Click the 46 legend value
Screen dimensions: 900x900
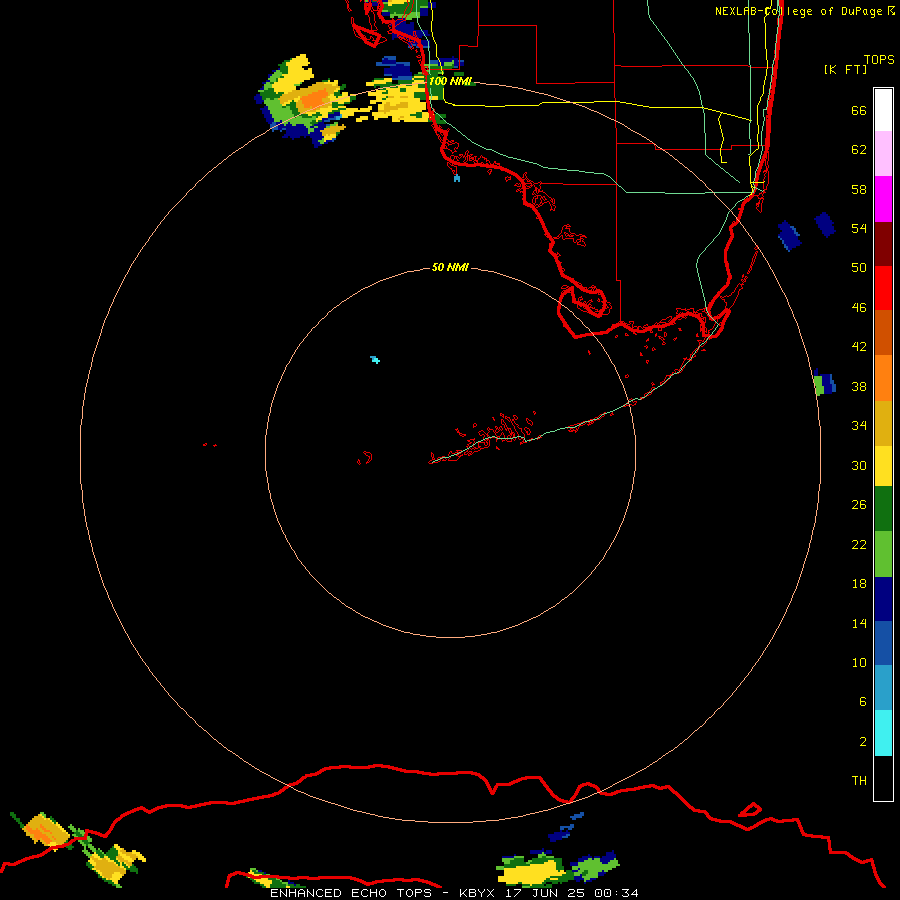pos(859,308)
